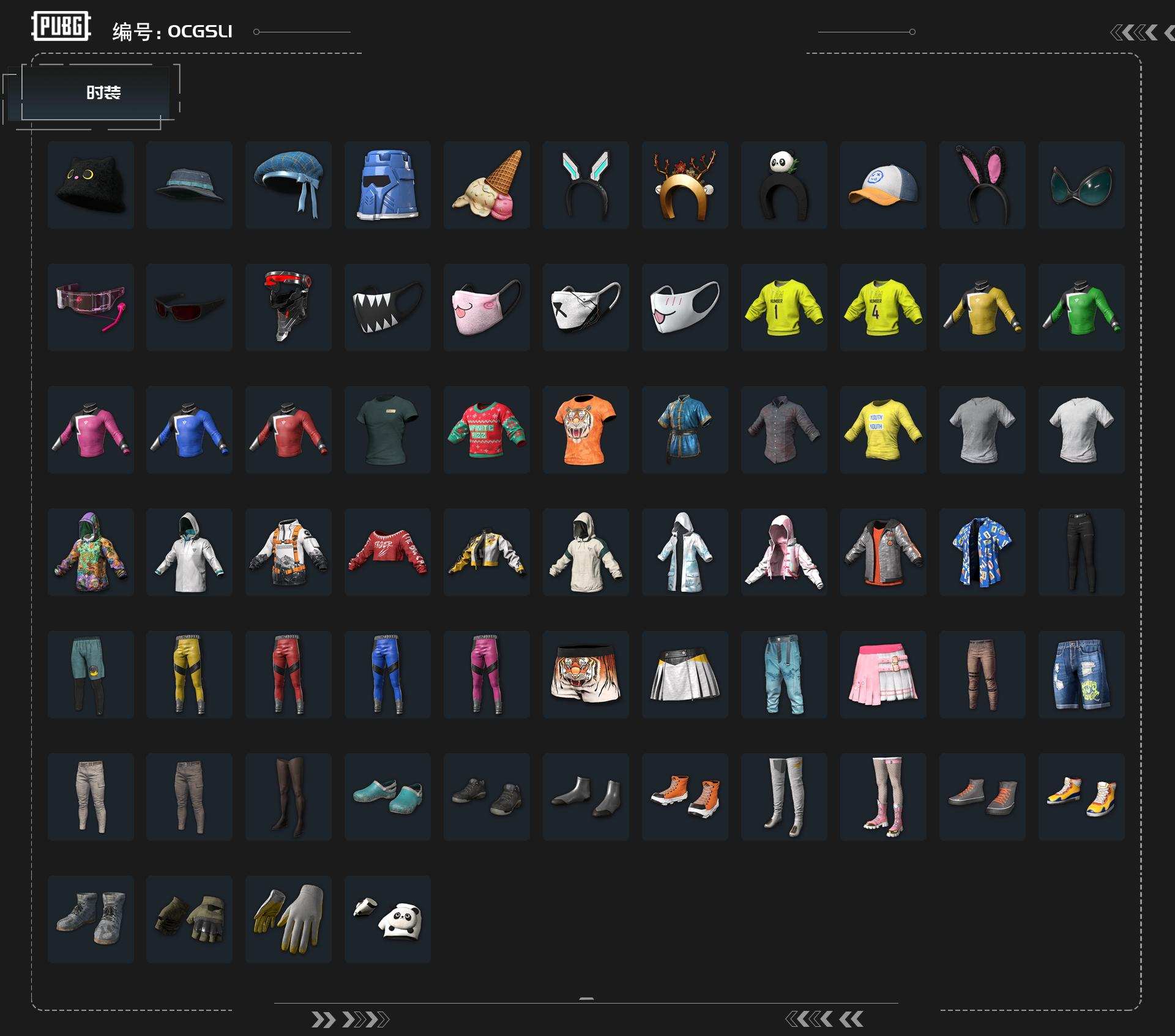
Task: Select the teal clog shoes
Action: [x=387, y=797]
